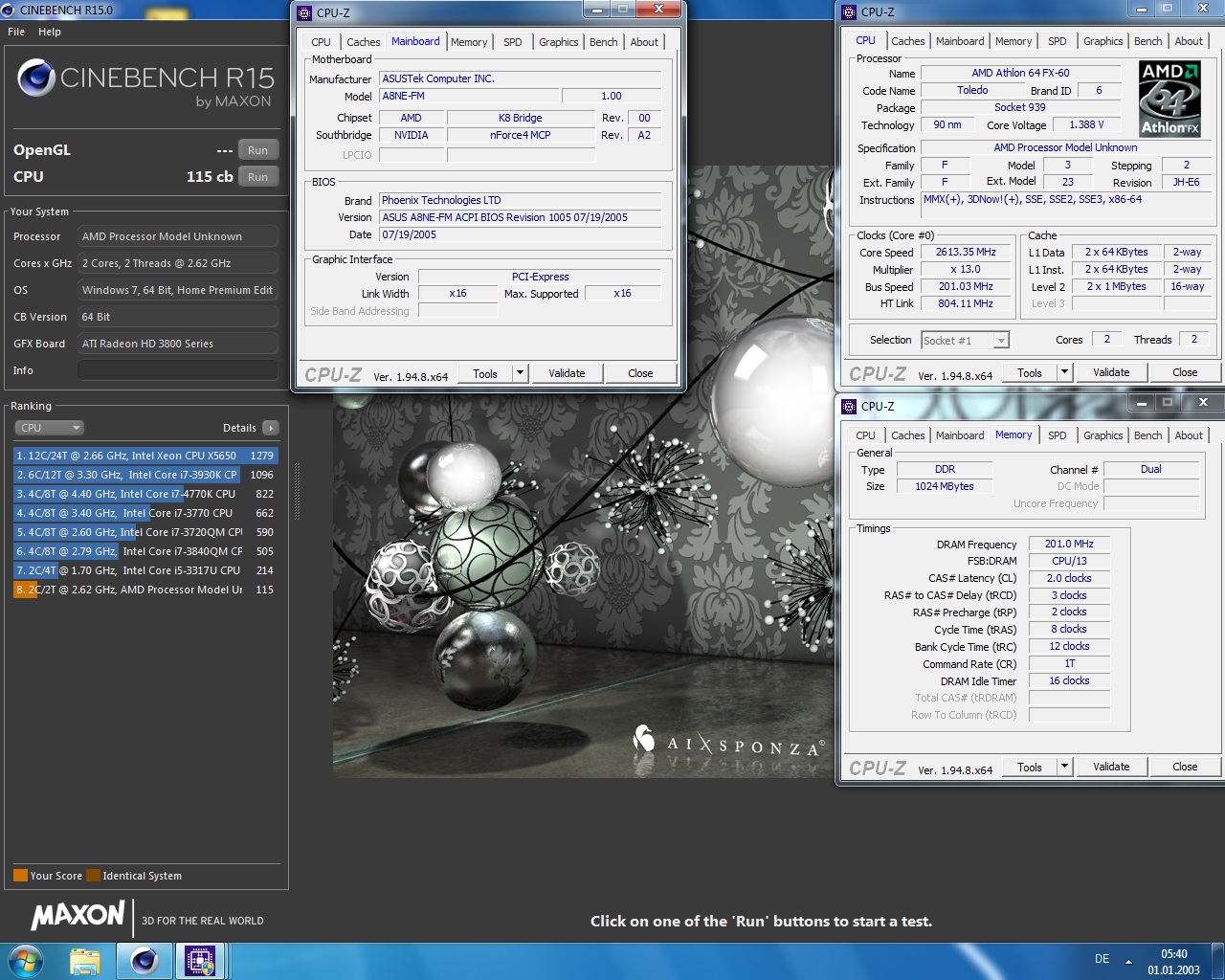
Task: Click the BIOS date 07/19/2005
Action: pos(520,234)
